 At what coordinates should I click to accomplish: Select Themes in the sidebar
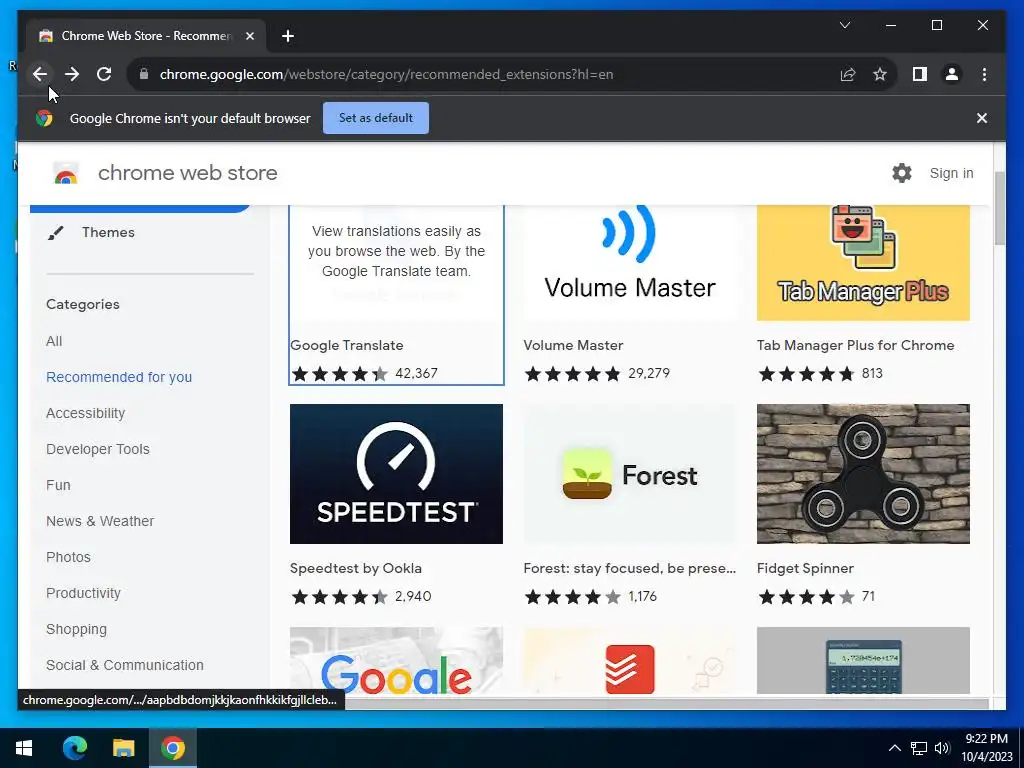tap(108, 232)
